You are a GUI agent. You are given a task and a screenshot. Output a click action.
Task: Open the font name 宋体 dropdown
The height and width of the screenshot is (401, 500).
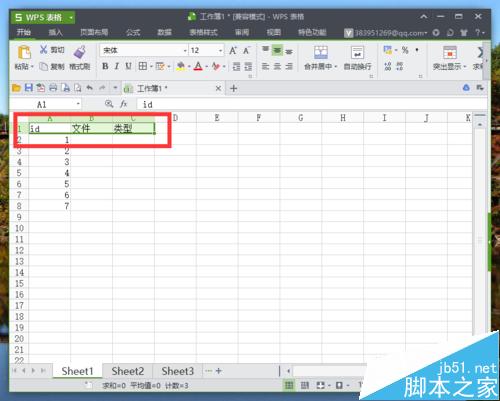(x=185, y=51)
